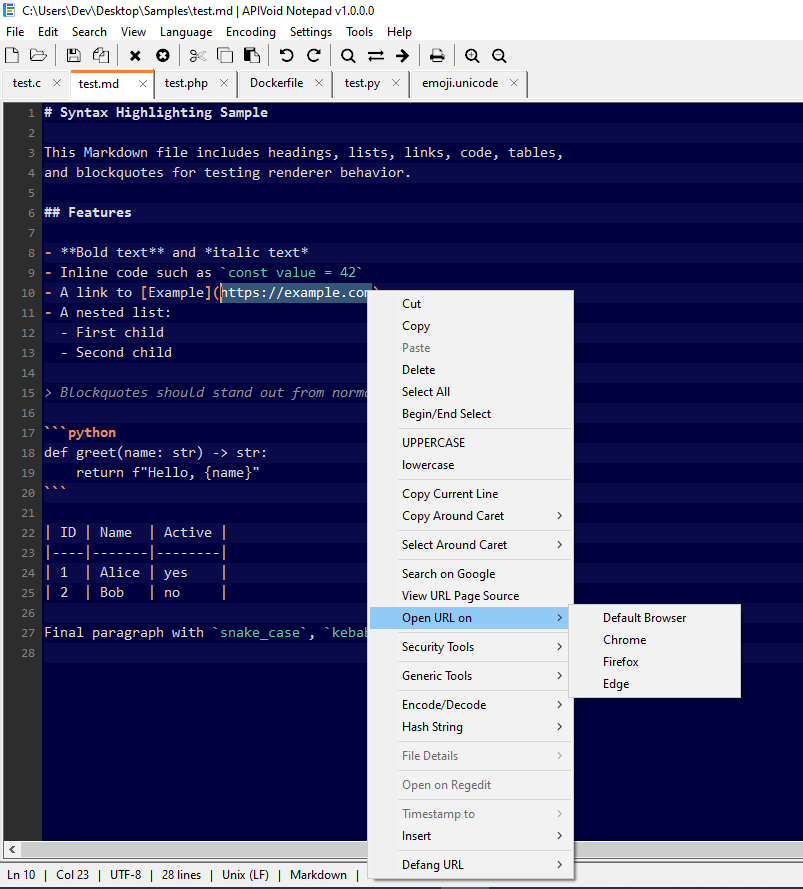
Task: Switch to the test.py tab
Action: point(362,83)
